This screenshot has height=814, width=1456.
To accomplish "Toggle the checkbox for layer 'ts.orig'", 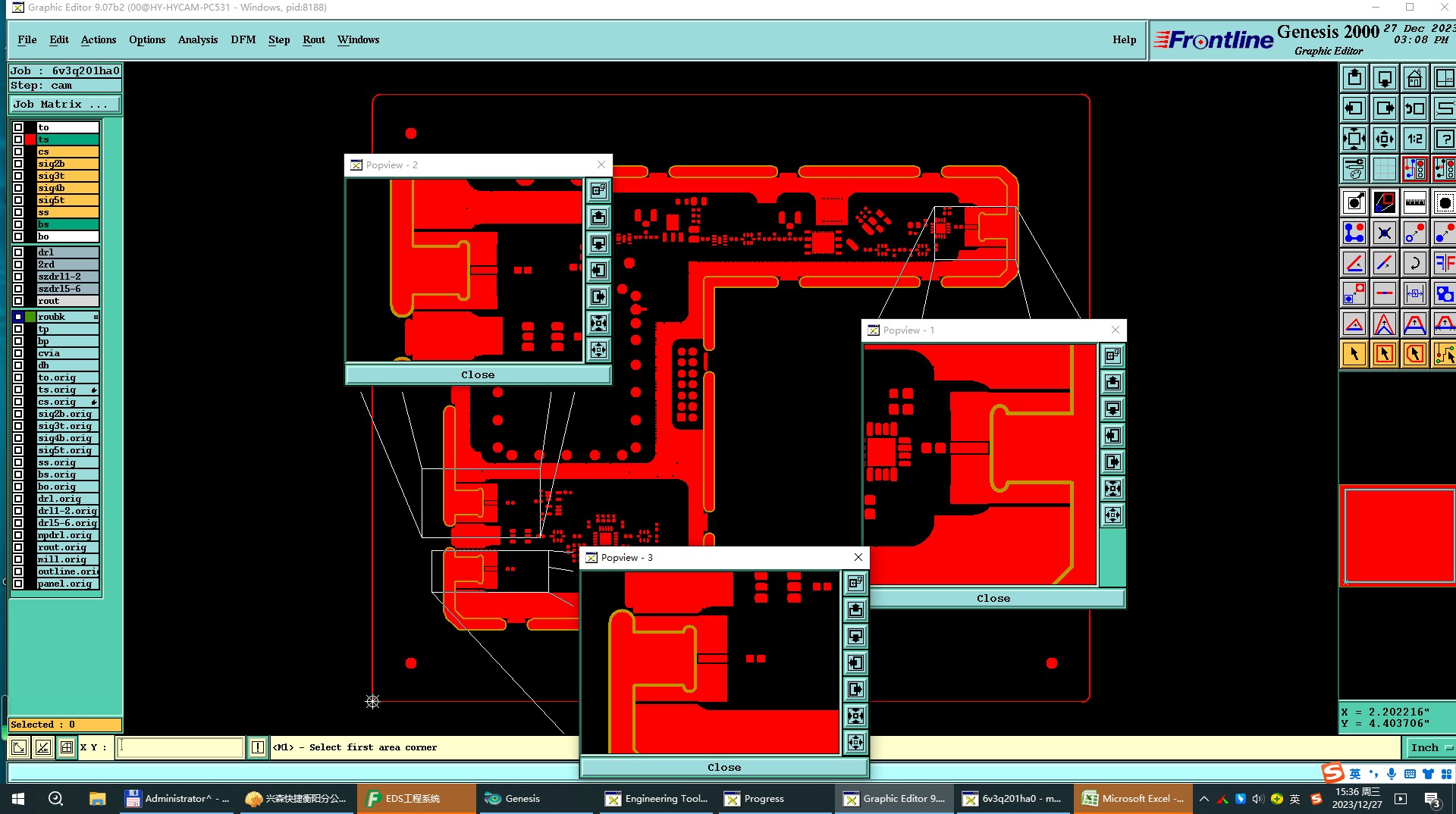I will click(18, 390).
